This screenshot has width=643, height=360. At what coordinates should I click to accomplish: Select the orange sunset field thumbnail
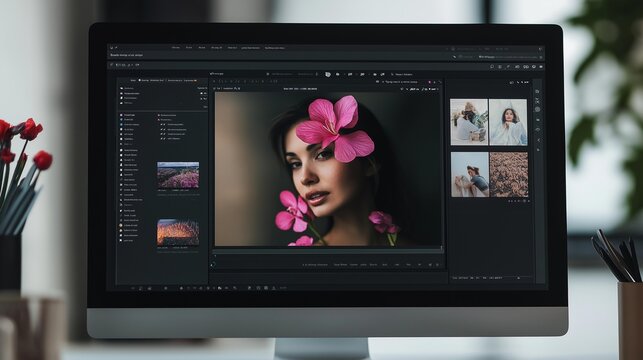(x=178, y=232)
